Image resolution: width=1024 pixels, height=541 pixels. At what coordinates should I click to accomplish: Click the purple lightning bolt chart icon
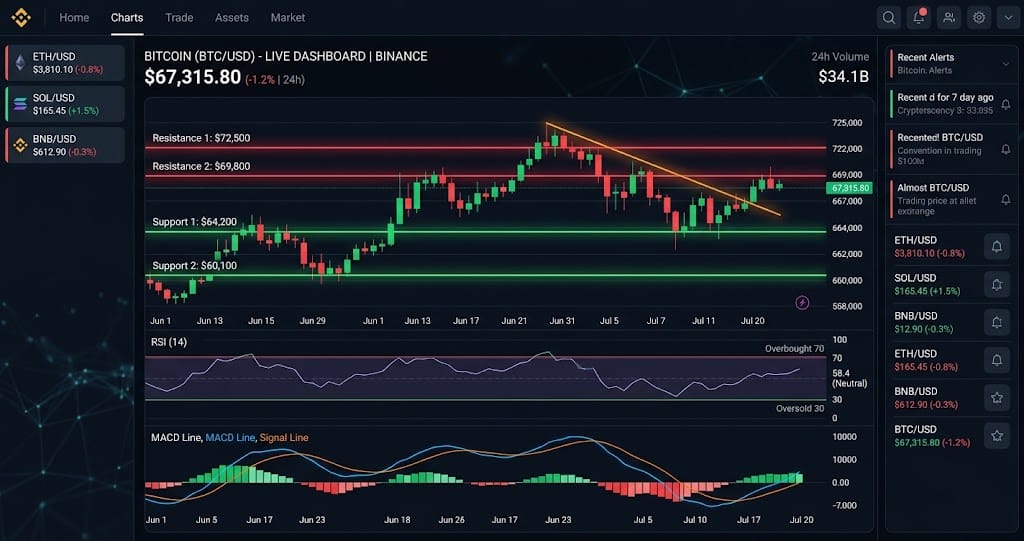(803, 303)
